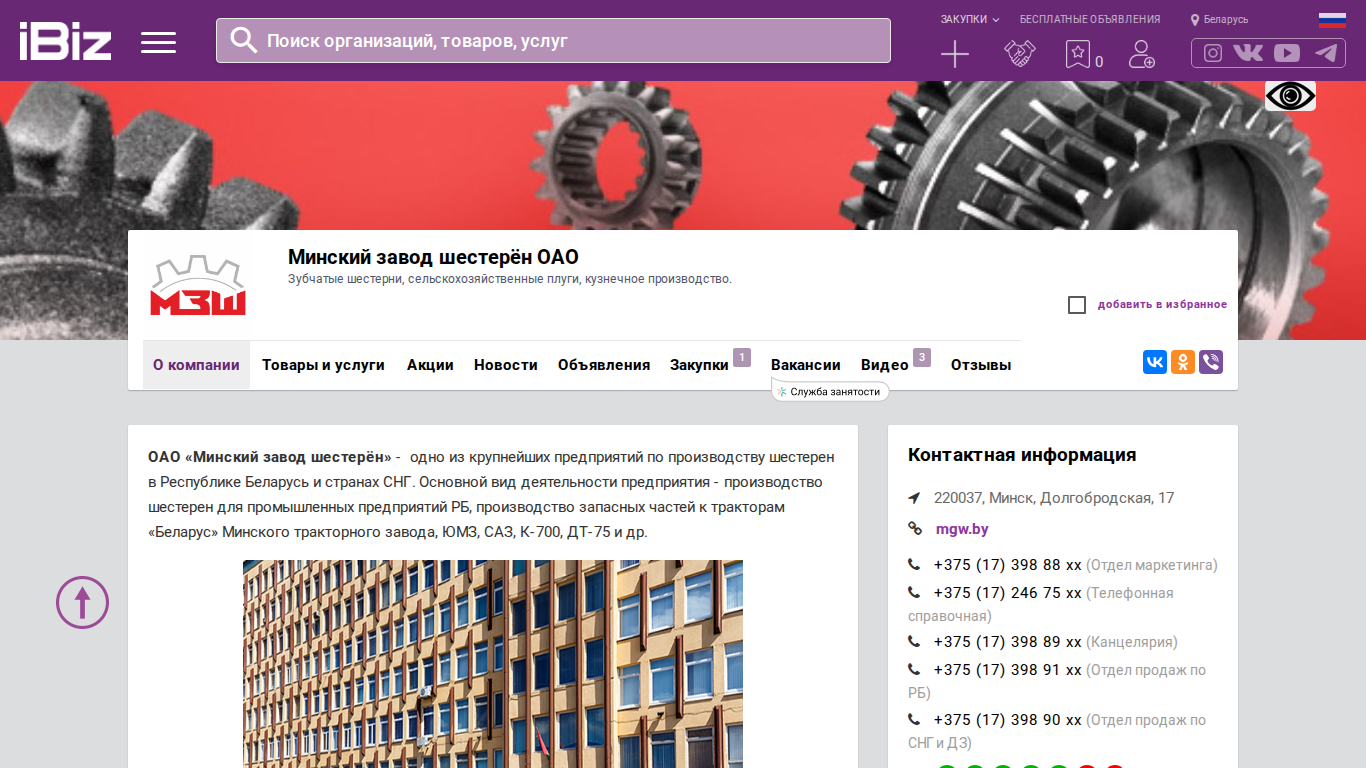Click company tagline 'Зубчатые шестерни, сельскохозяйственные плуги'

510,279
